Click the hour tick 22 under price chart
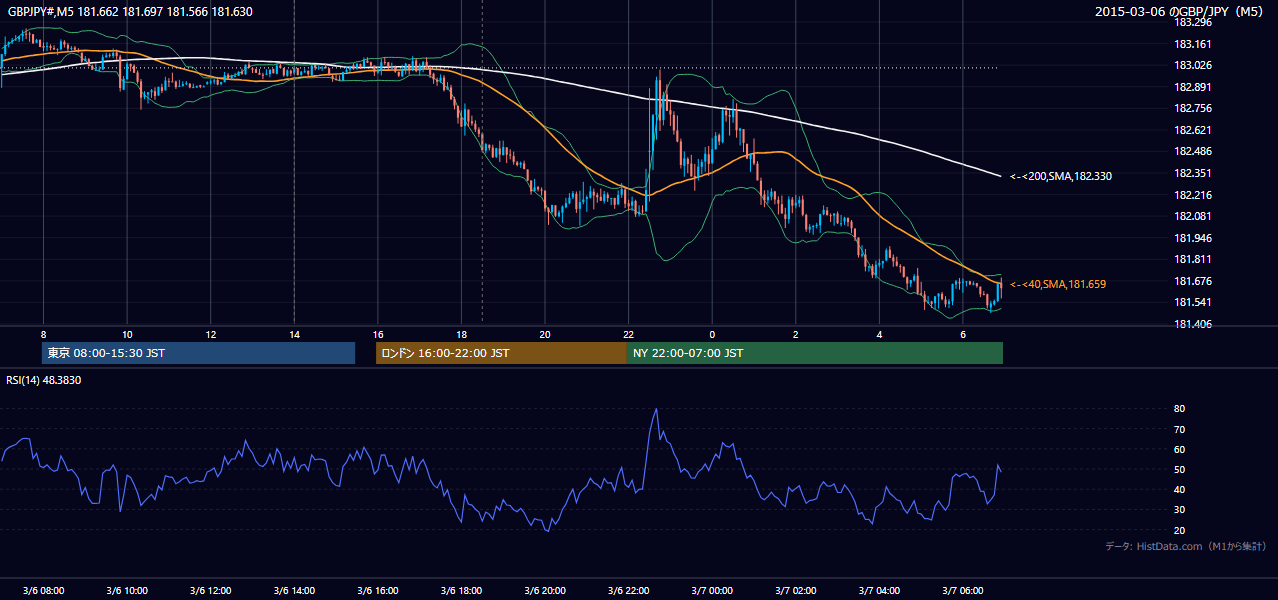Screen dimensions: 1278x600 628,333
